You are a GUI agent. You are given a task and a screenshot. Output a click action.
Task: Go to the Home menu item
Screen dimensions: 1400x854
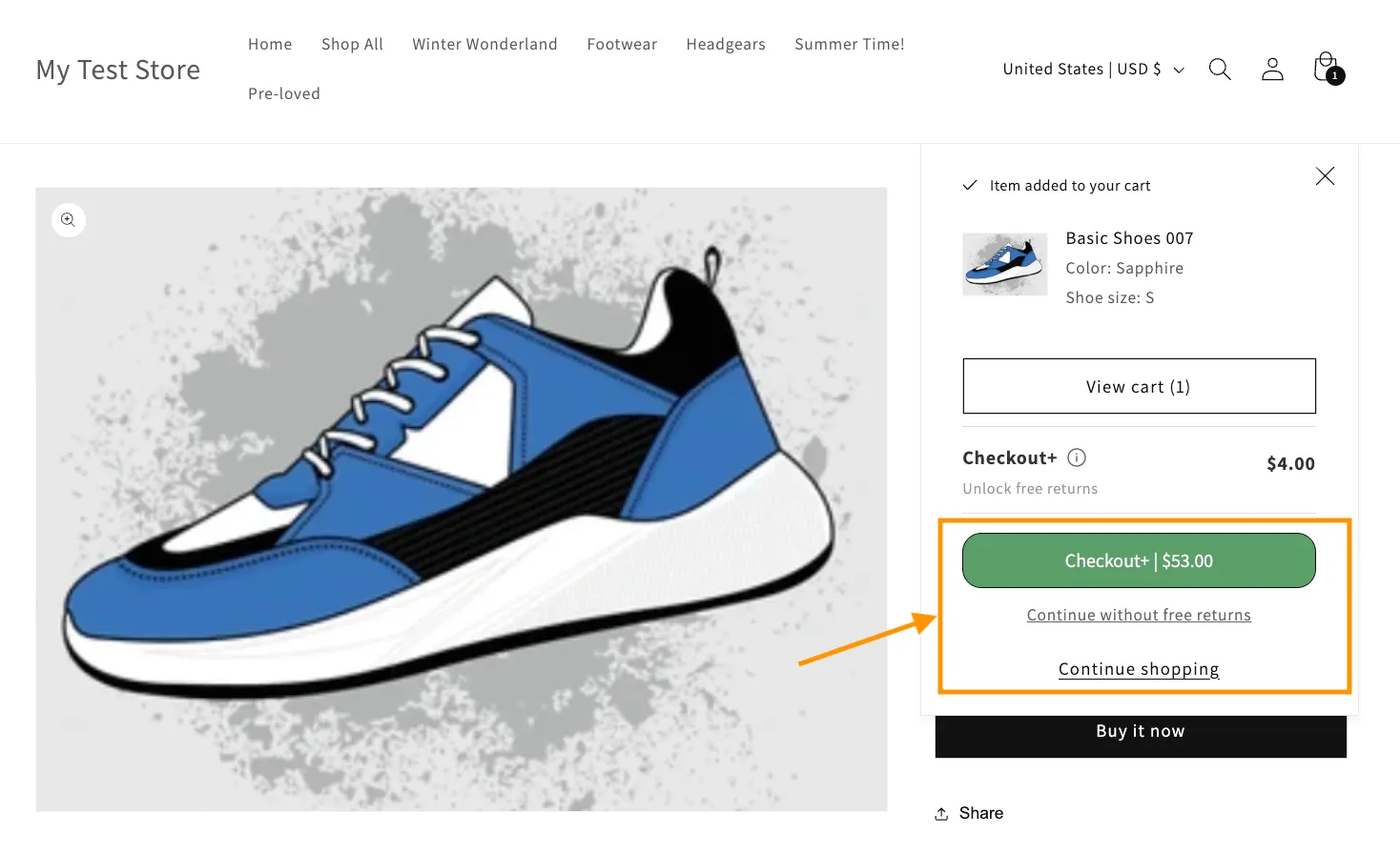[270, 45]
